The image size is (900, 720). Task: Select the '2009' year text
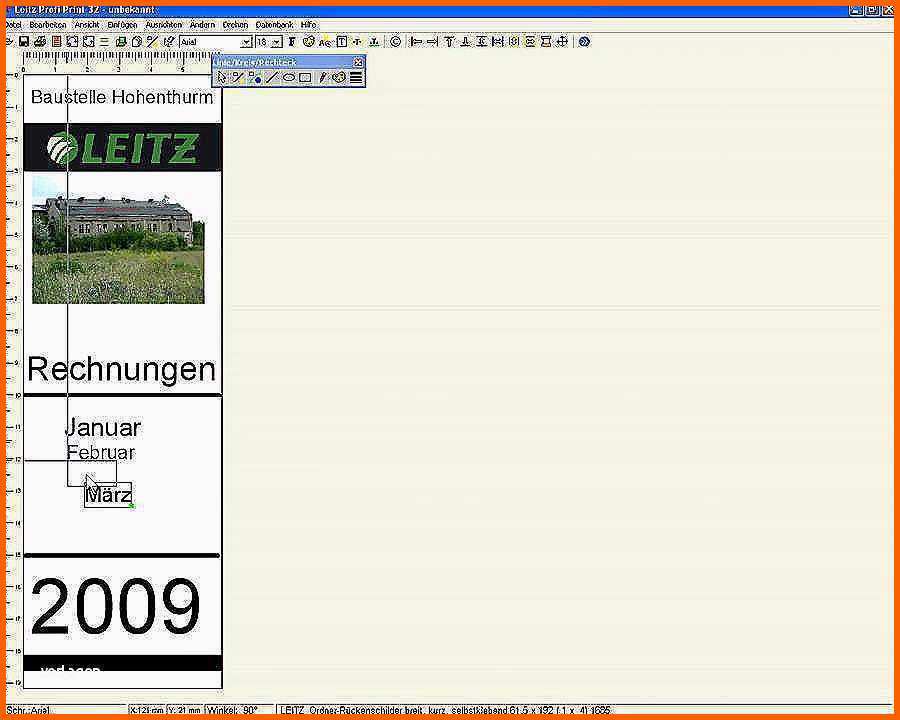[x=115, y=606]
